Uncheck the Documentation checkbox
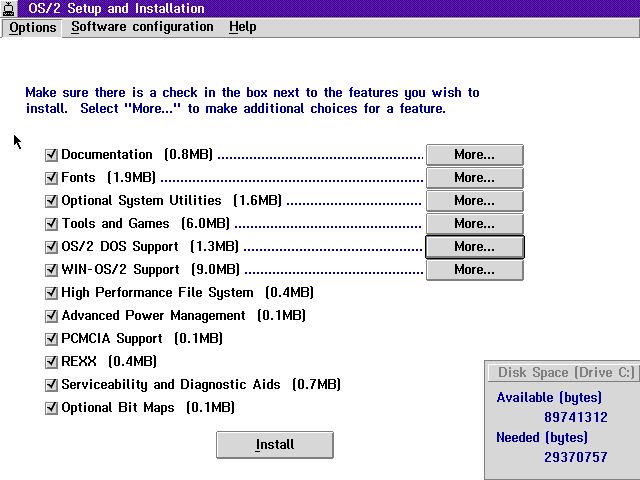This screenshot has height=480, width=640. tap(51, 155)
